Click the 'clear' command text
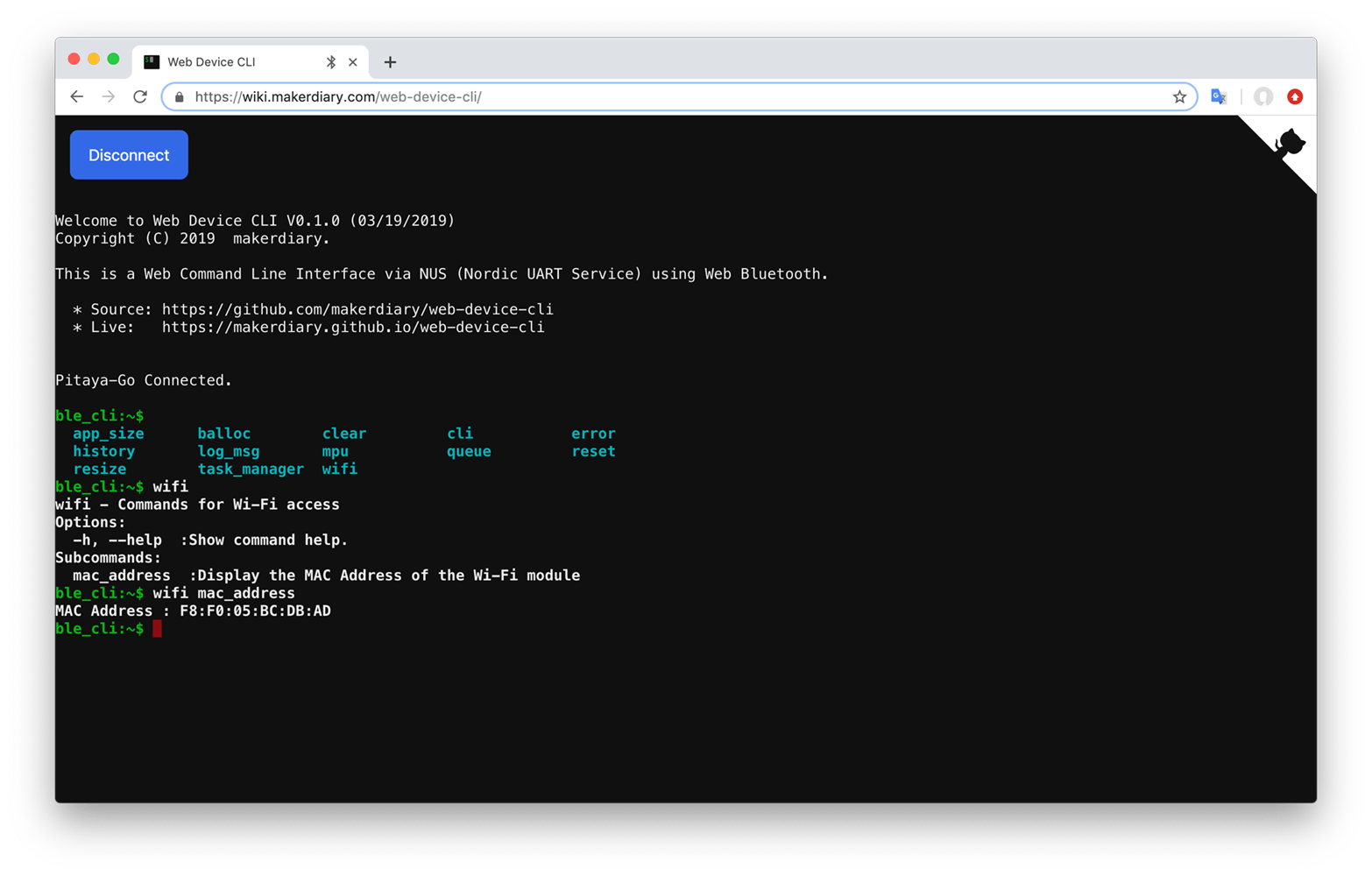 point(344,434)
